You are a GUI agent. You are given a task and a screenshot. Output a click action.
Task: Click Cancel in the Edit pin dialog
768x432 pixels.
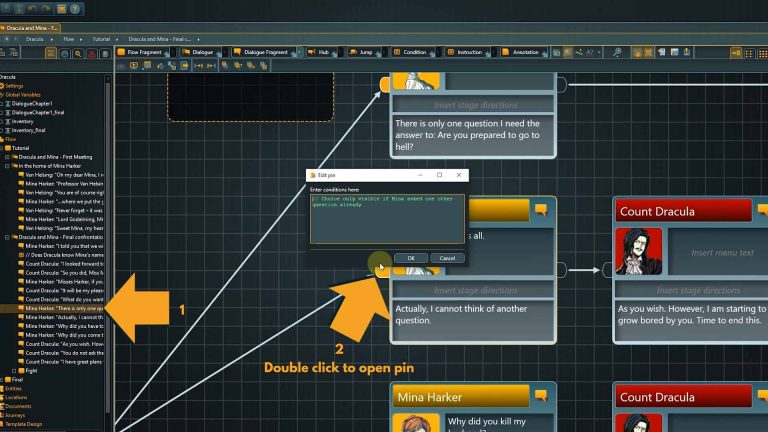447,258
